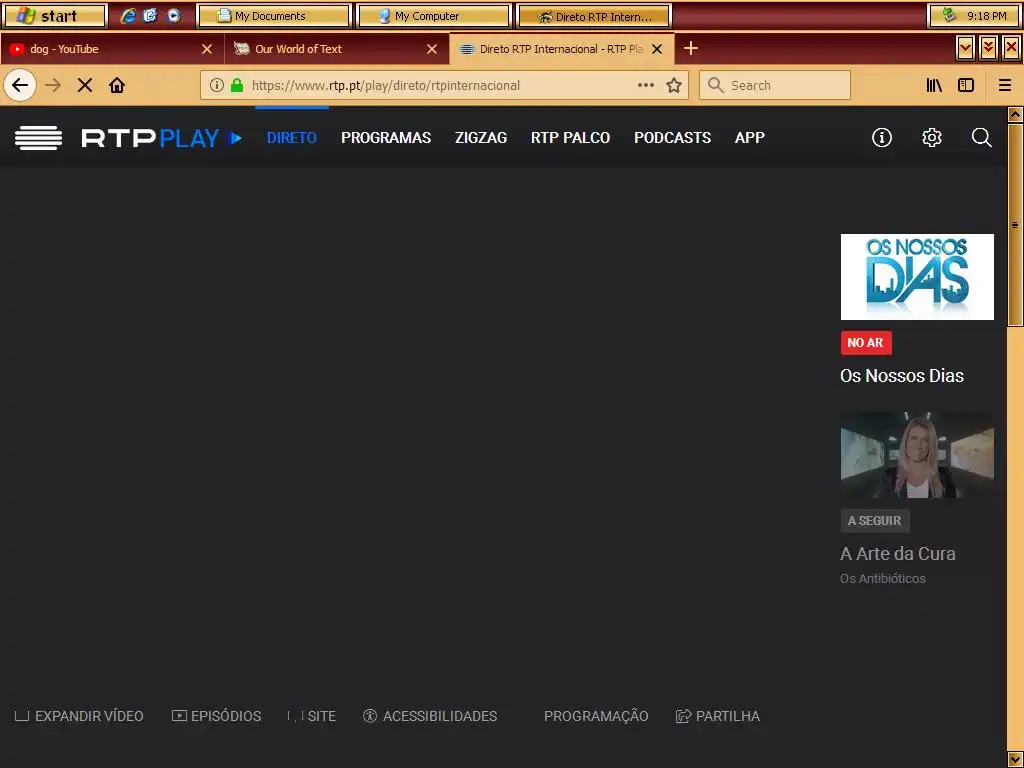This screenshot has width=1024, height=768.
Task: Click the Windows Media Player quick launch icon
Action: pos(174,16)
